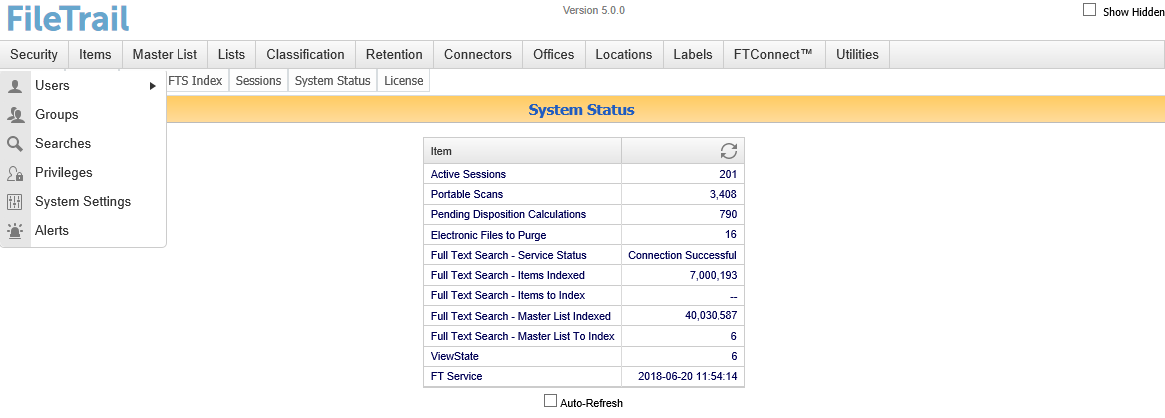
Task: Click the value 7,000,193 for Items Indexed
Action: pos(713,275)
